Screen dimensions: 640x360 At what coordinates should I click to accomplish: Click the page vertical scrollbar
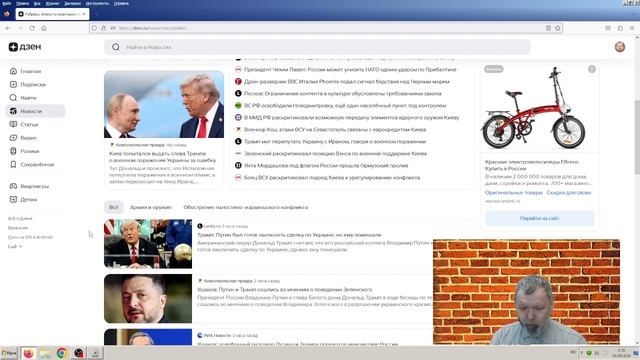click(637, 137)
